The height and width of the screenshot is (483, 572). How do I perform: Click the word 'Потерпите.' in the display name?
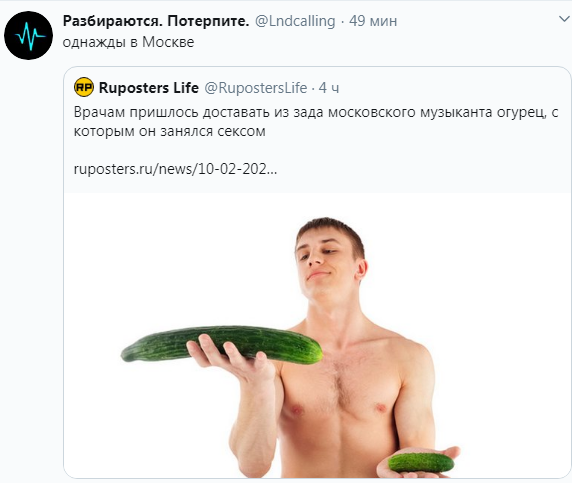[208, 21]
